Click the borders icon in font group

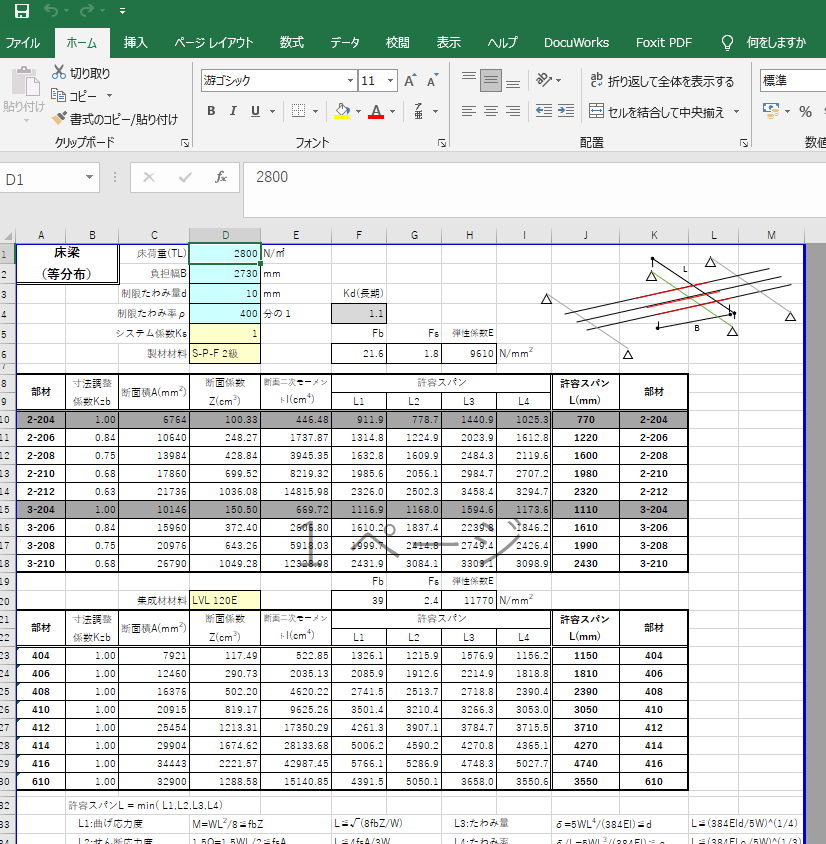pyautogui.click(x=298, y=111)
